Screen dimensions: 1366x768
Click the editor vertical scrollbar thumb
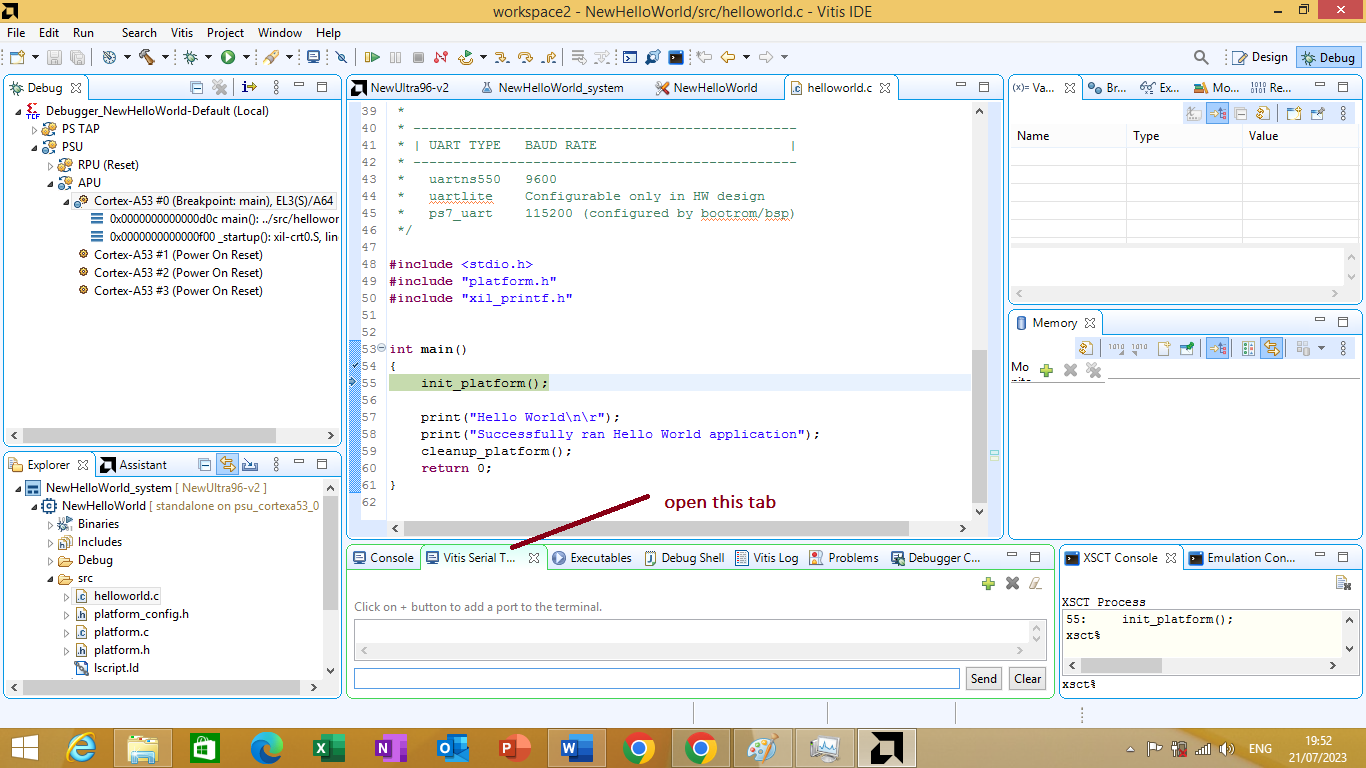tap(979, 426)
